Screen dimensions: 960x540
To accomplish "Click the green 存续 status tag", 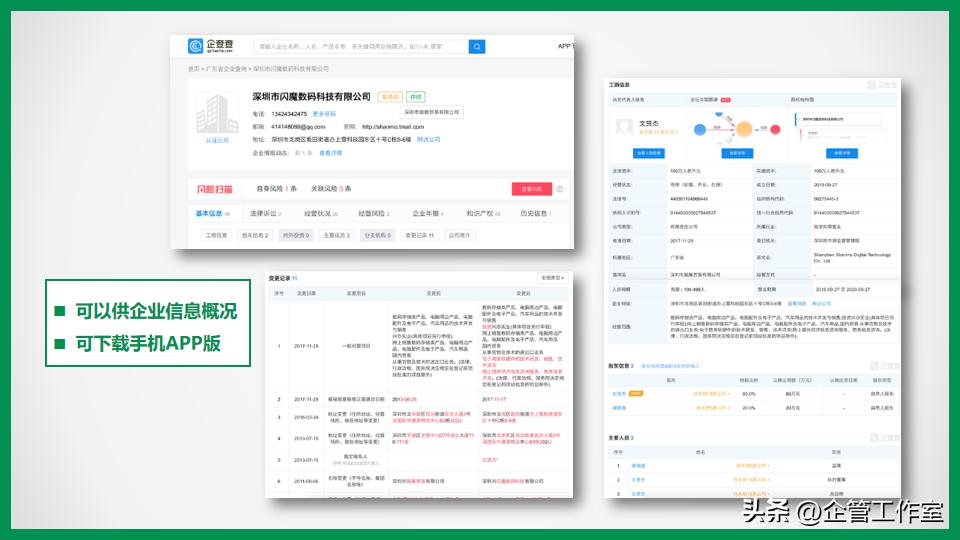I will pos(416,97).
